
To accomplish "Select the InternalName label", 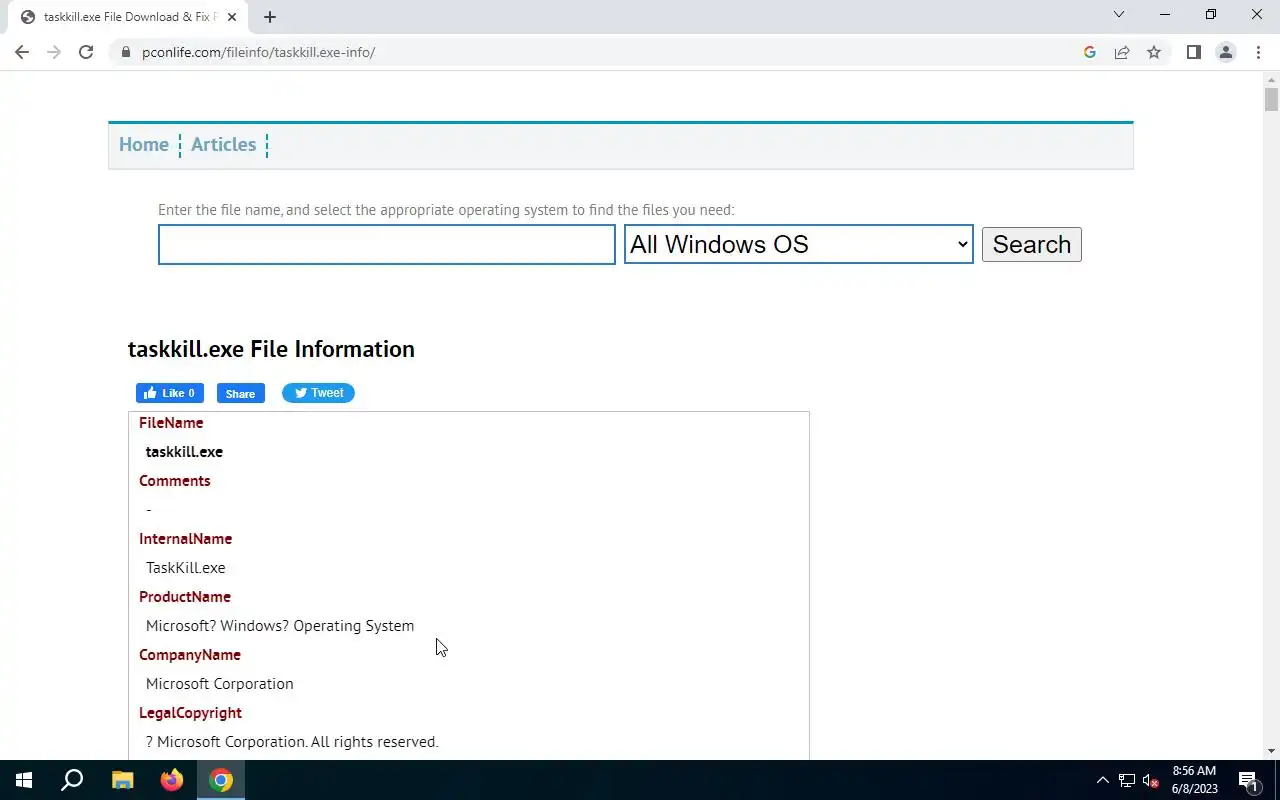I will pyautogui.click(x=186, y=539).
